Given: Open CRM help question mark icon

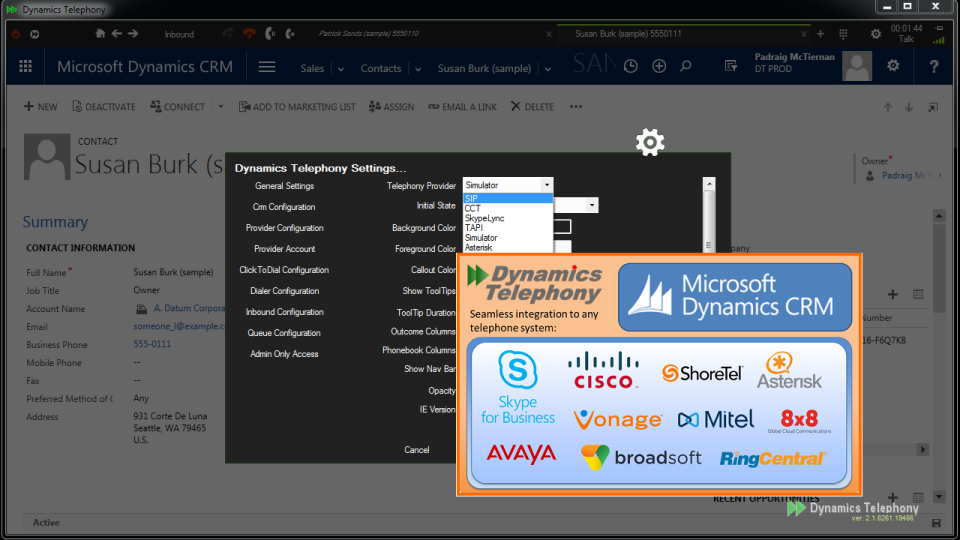Looking at the screenshot, I should click(x=934, y=66).
